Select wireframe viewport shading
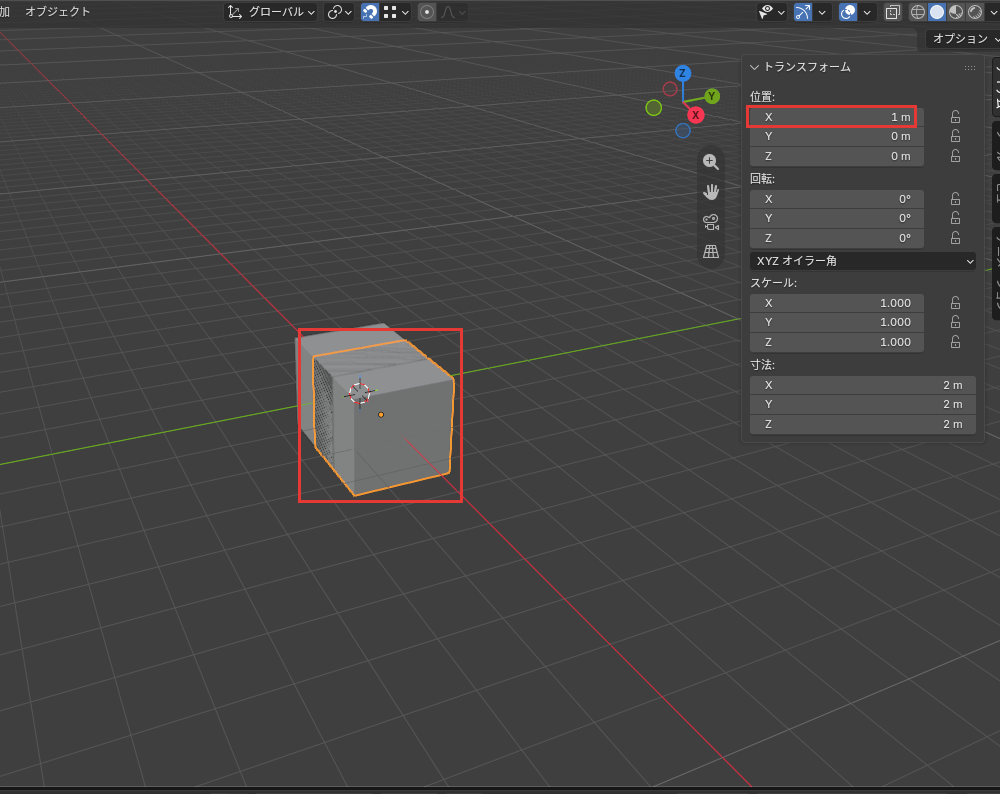This screenshot has height=794, width=1000. [918, 12]
